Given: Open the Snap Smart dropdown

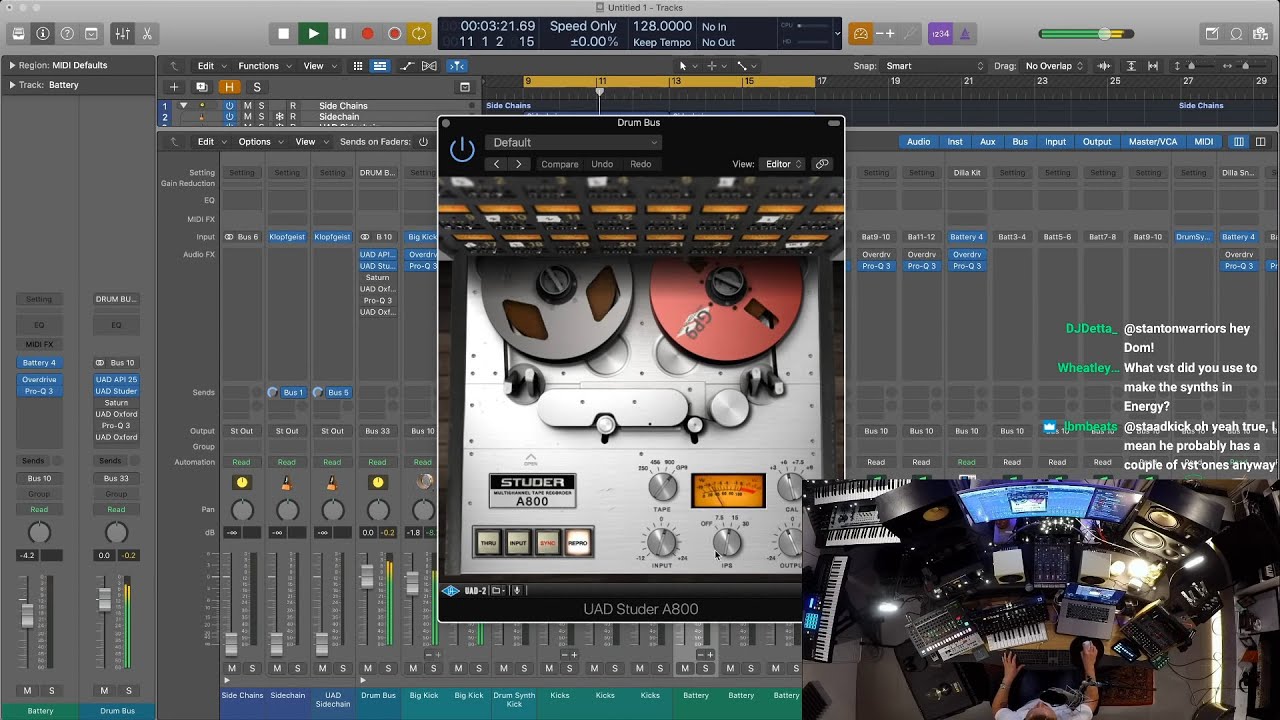Looking at the screenshot, I should [934, 66].
